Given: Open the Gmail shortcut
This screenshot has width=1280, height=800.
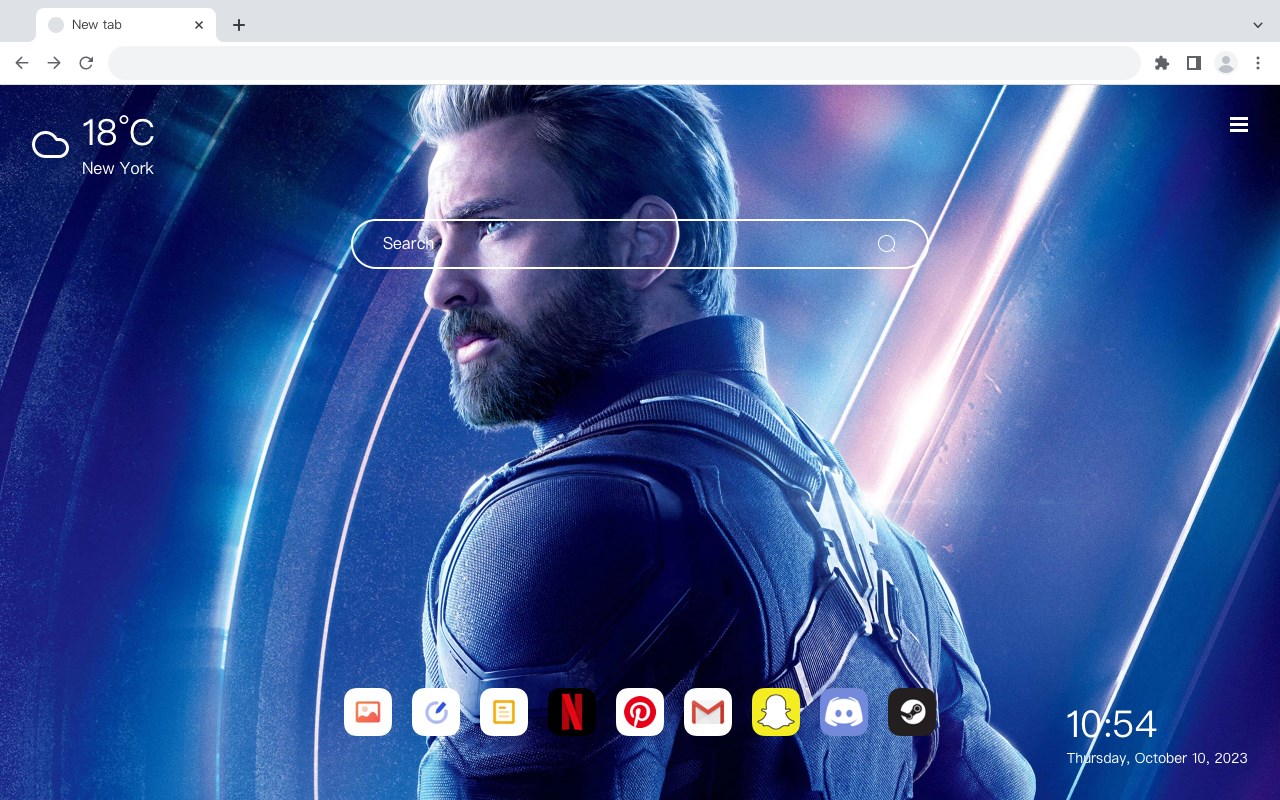Looking at the screenshot, I should coord(708,712).
